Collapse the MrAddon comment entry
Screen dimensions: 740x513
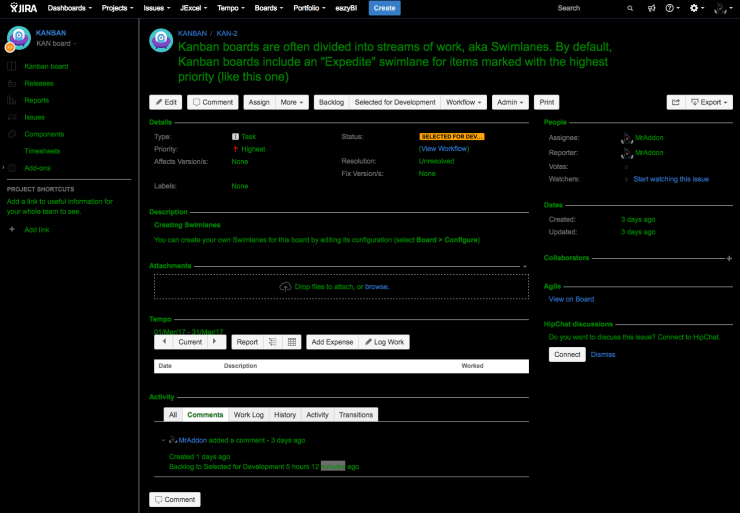pyautogui.click(x=163, y=440)
